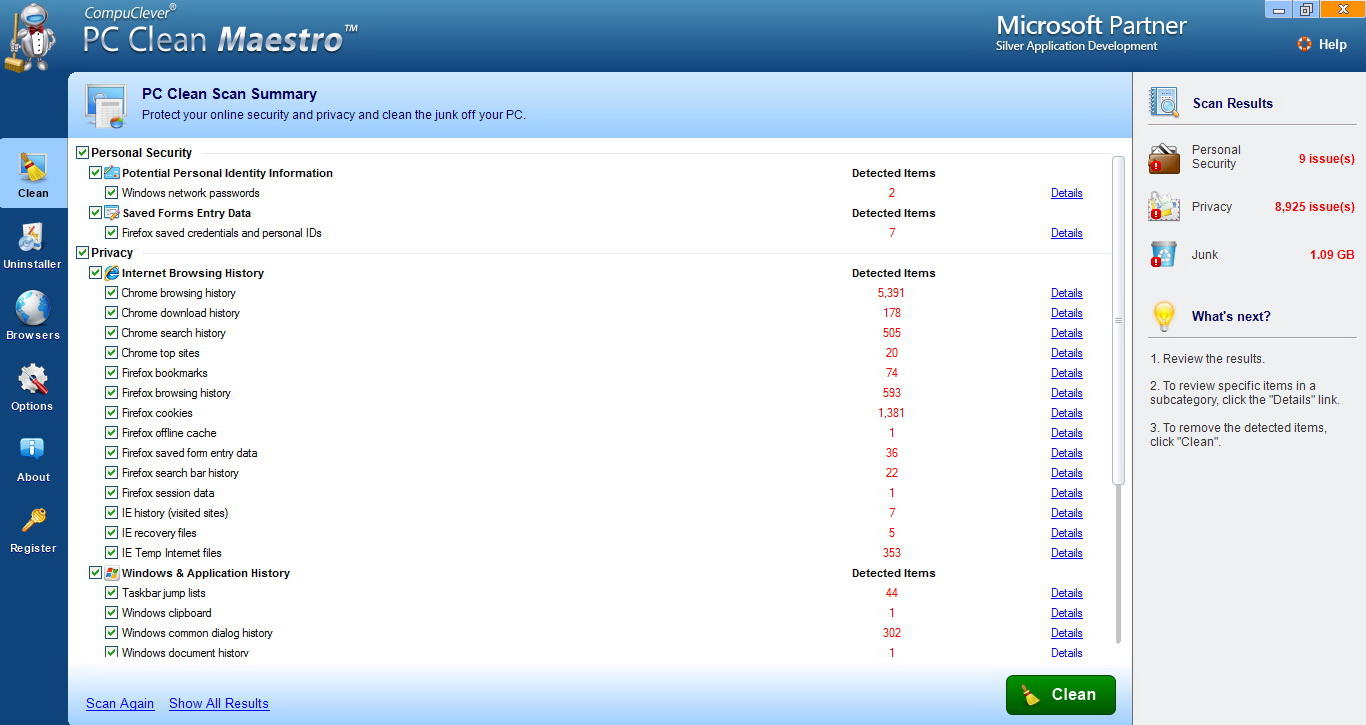
Task: Click the Personal Security wallet icon
Action: coord(1164,157)
